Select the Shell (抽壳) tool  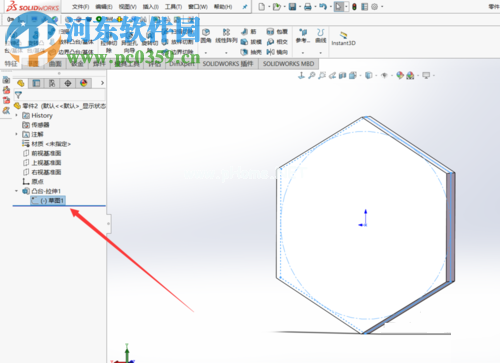point(251,52)
